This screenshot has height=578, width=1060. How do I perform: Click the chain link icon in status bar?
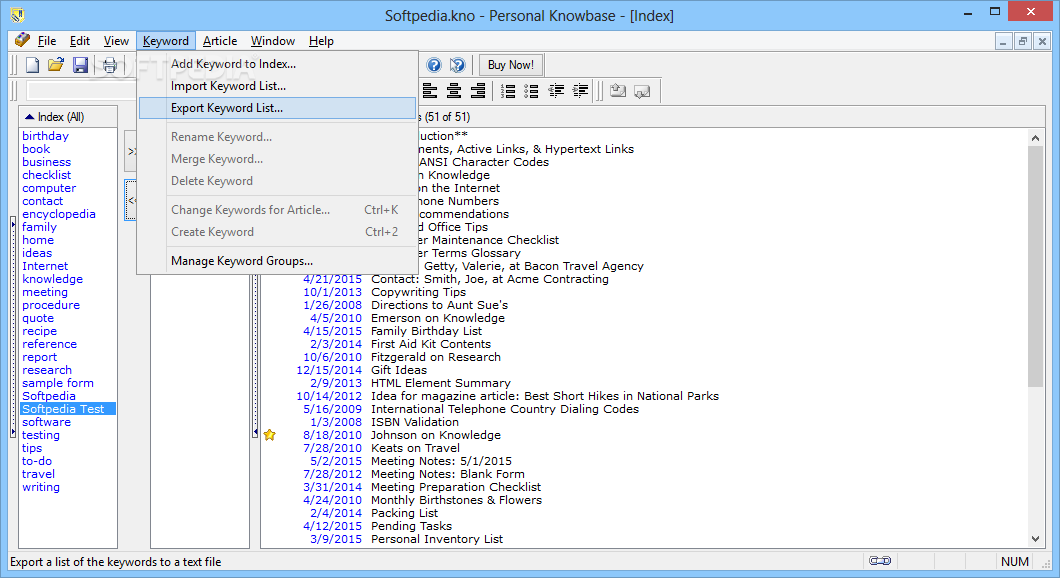pos(880,561)
